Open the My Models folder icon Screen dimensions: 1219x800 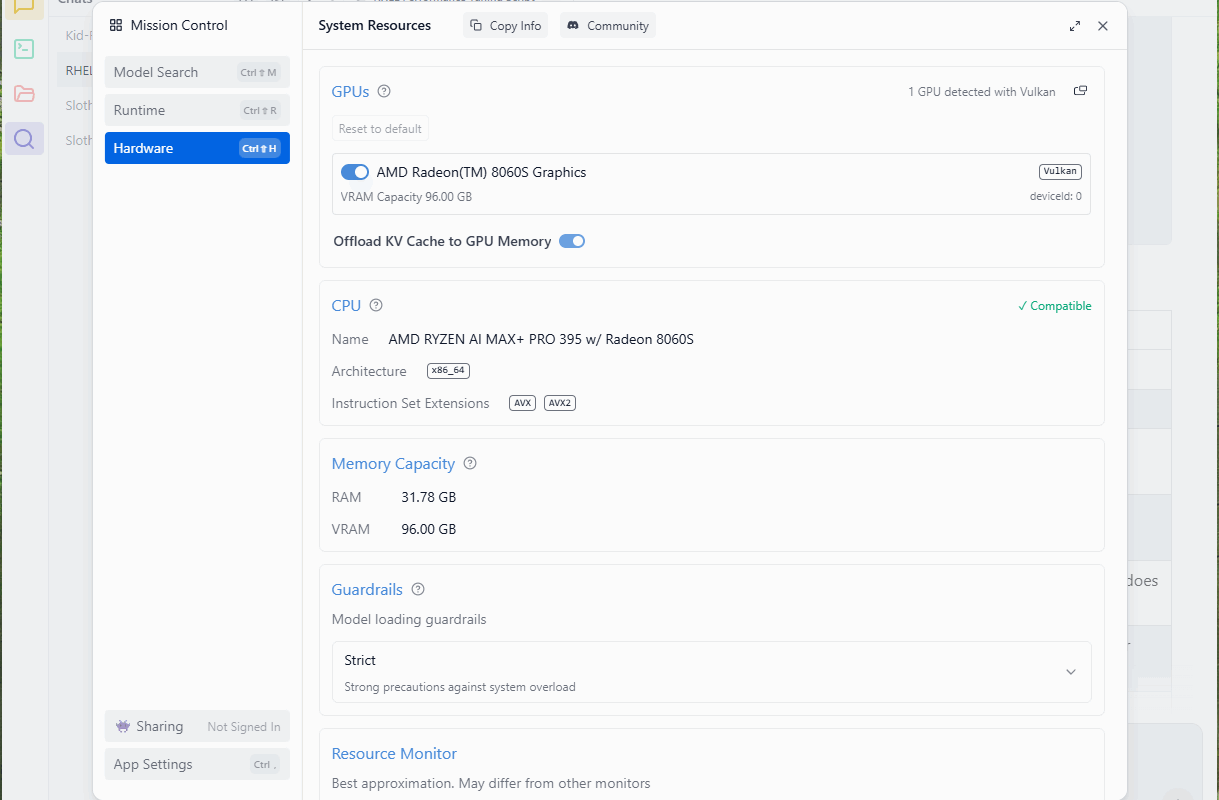[24, 94]
